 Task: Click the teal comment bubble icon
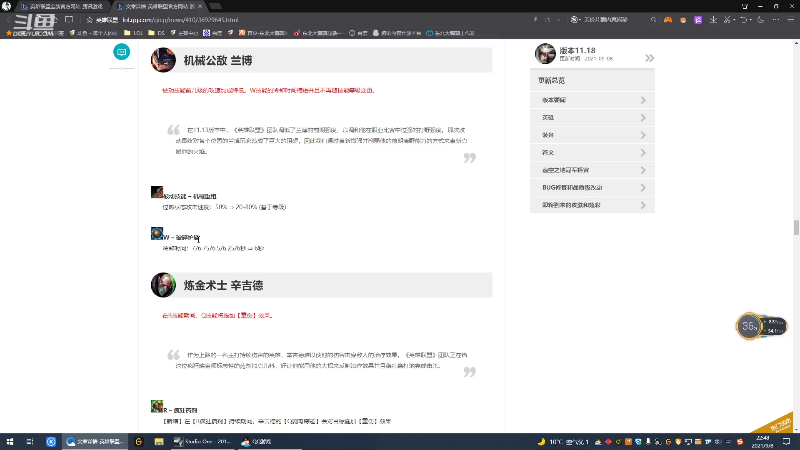tap(121, 52)
